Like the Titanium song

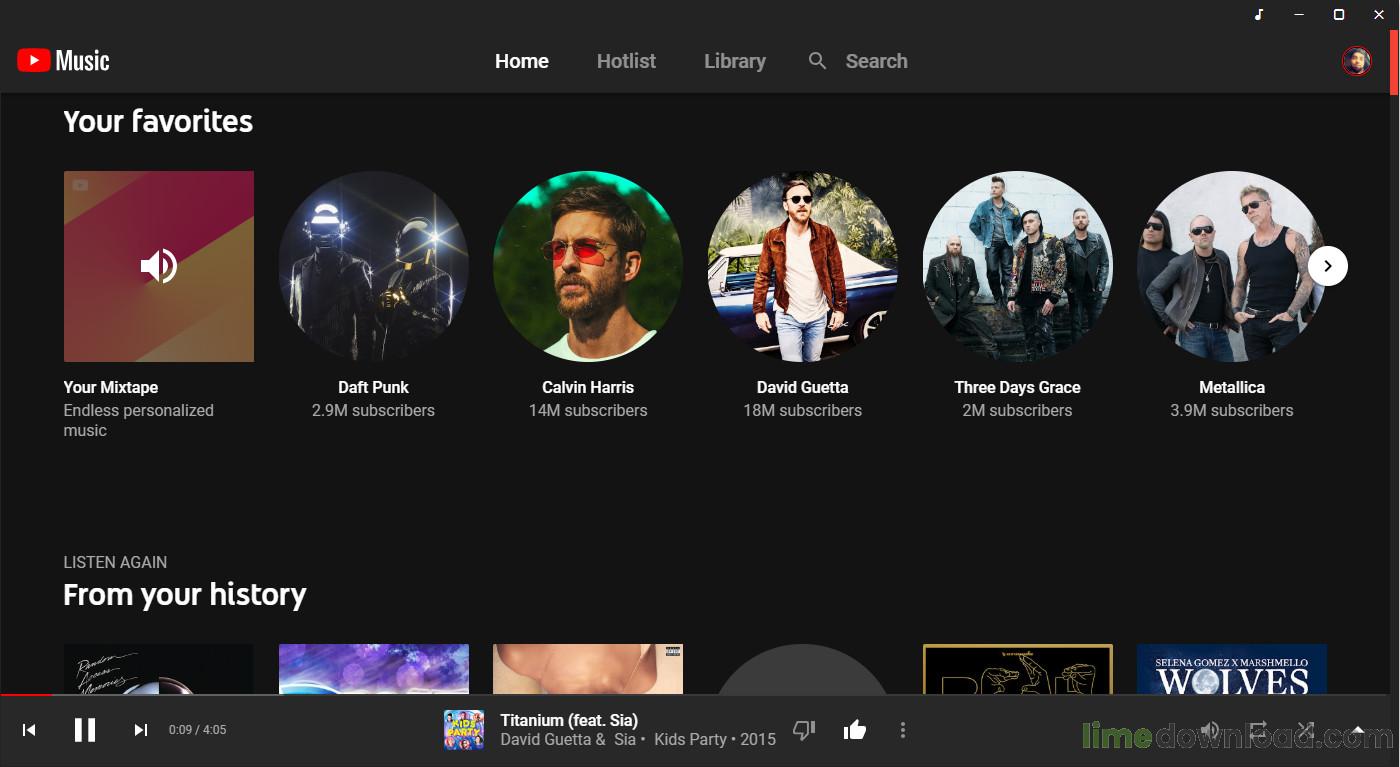click(x=854, y=730)
